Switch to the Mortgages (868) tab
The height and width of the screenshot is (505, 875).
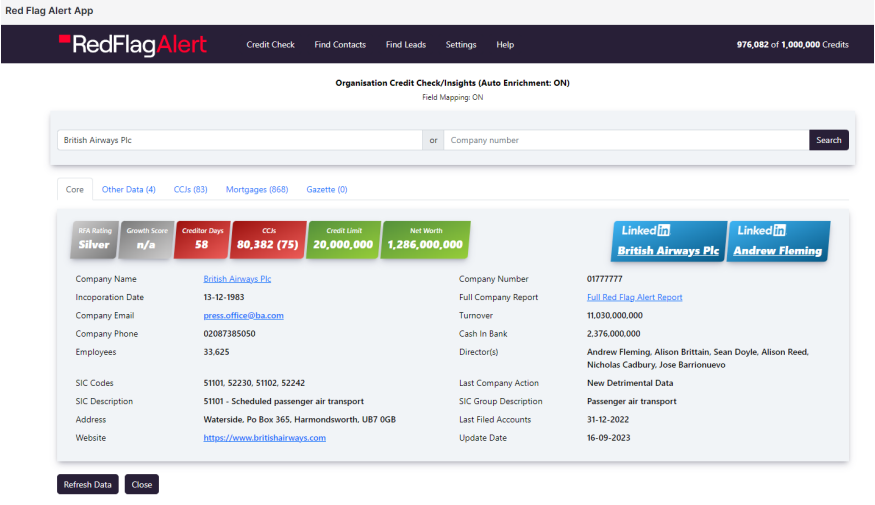257,190
